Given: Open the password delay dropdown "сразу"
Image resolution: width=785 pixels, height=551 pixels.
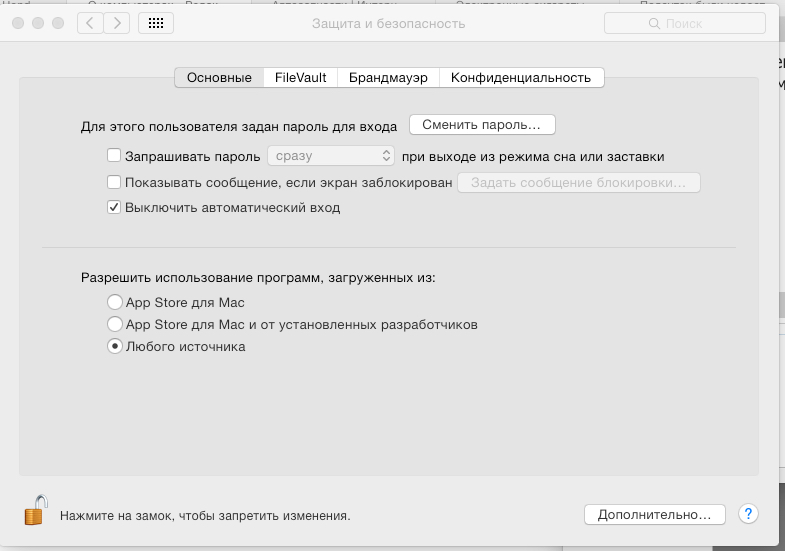Looking at the screenshot, I should tap(331, 156).
